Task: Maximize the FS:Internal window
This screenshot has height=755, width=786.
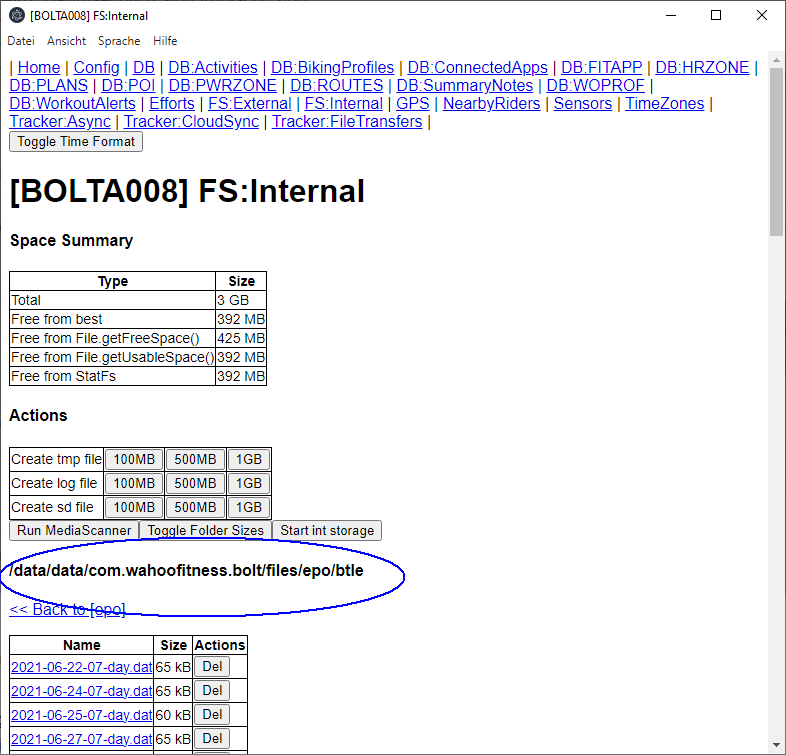Action: pos(716,16)
